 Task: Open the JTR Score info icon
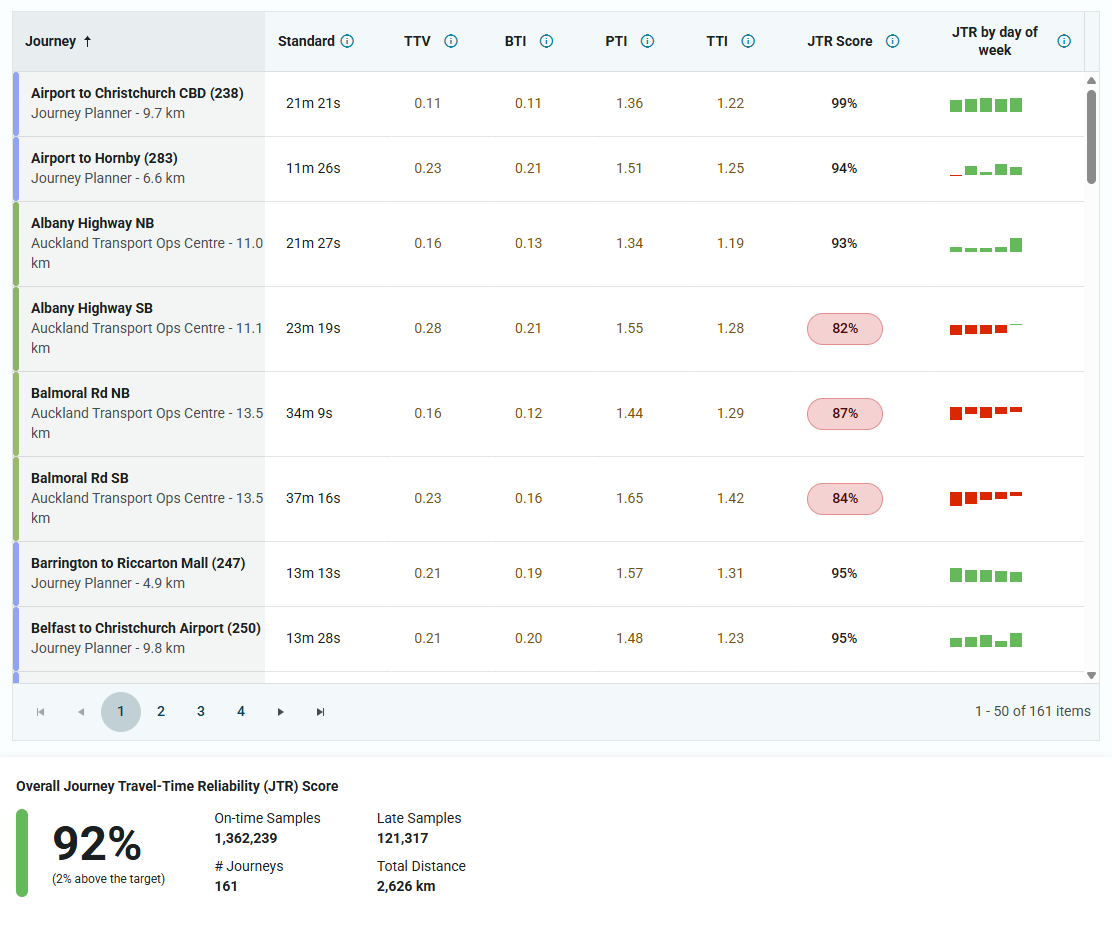893,41
